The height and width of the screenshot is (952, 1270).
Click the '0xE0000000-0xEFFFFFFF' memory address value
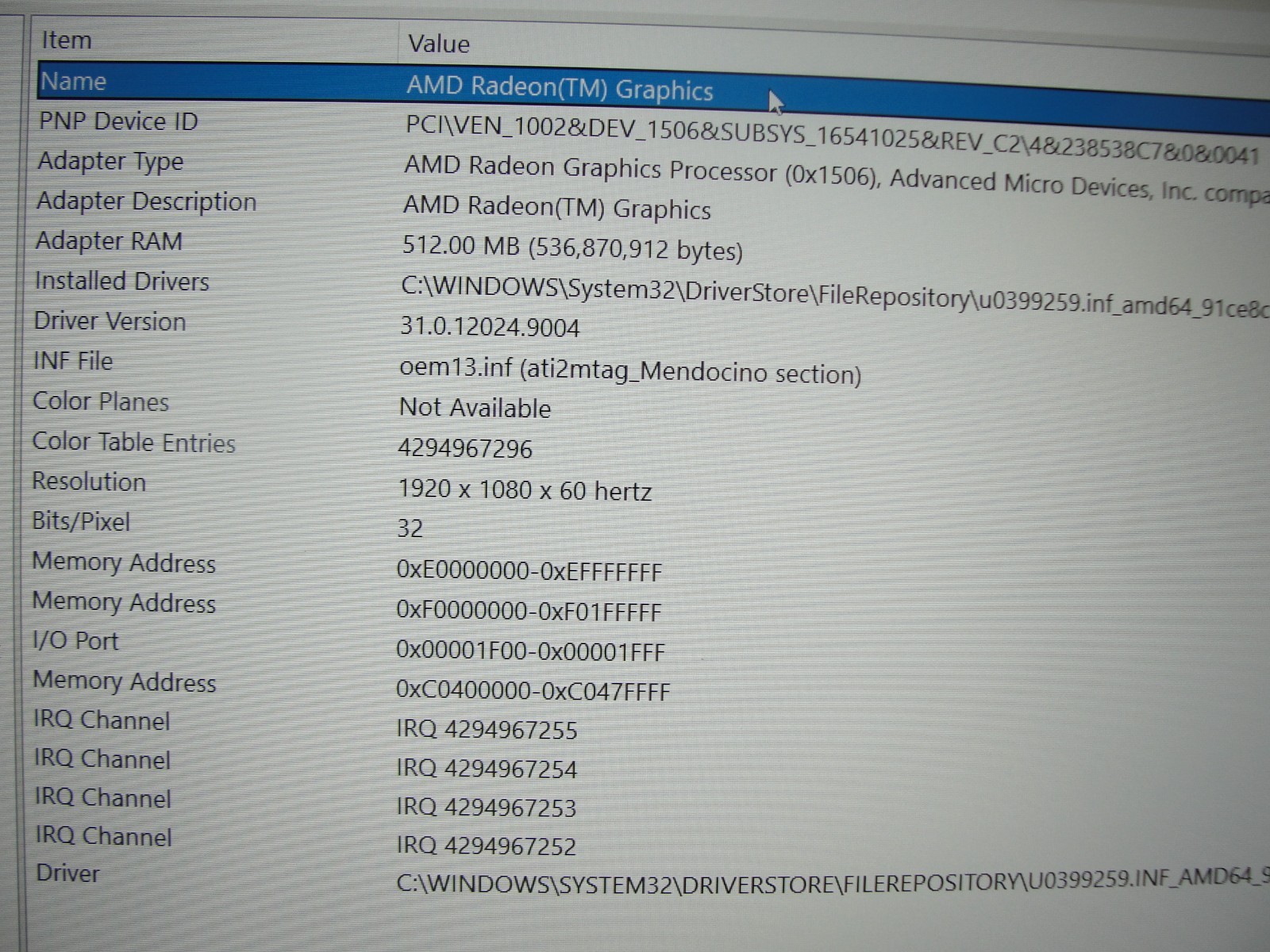(529, 570)
